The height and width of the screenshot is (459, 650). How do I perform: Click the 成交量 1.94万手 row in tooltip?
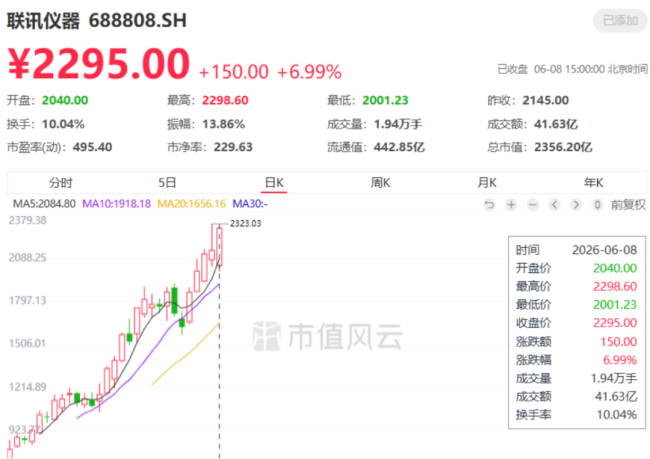tap(576, 378)
